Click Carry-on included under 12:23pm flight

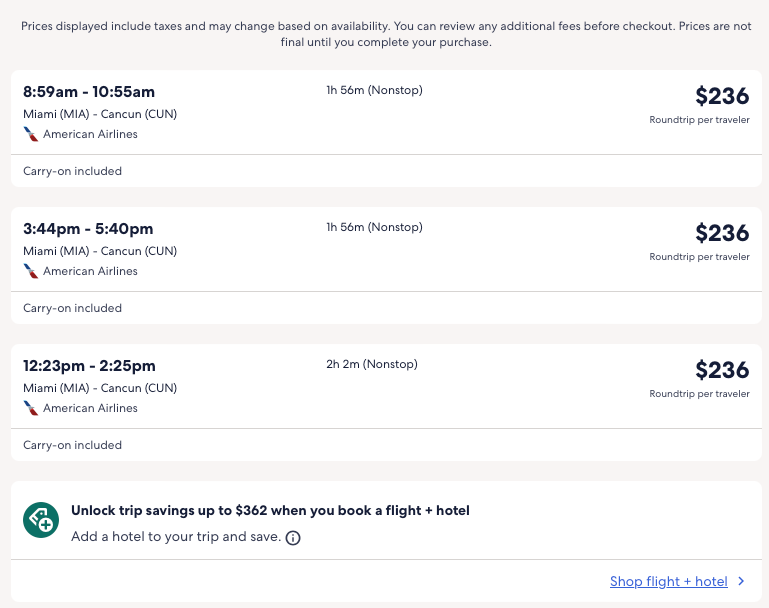(72, 445)
